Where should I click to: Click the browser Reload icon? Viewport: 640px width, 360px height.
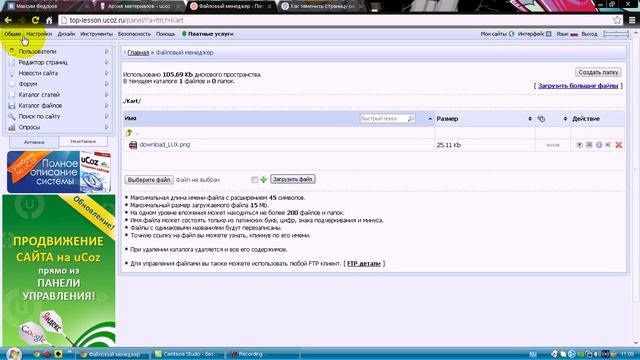click(x=36, y=20)
